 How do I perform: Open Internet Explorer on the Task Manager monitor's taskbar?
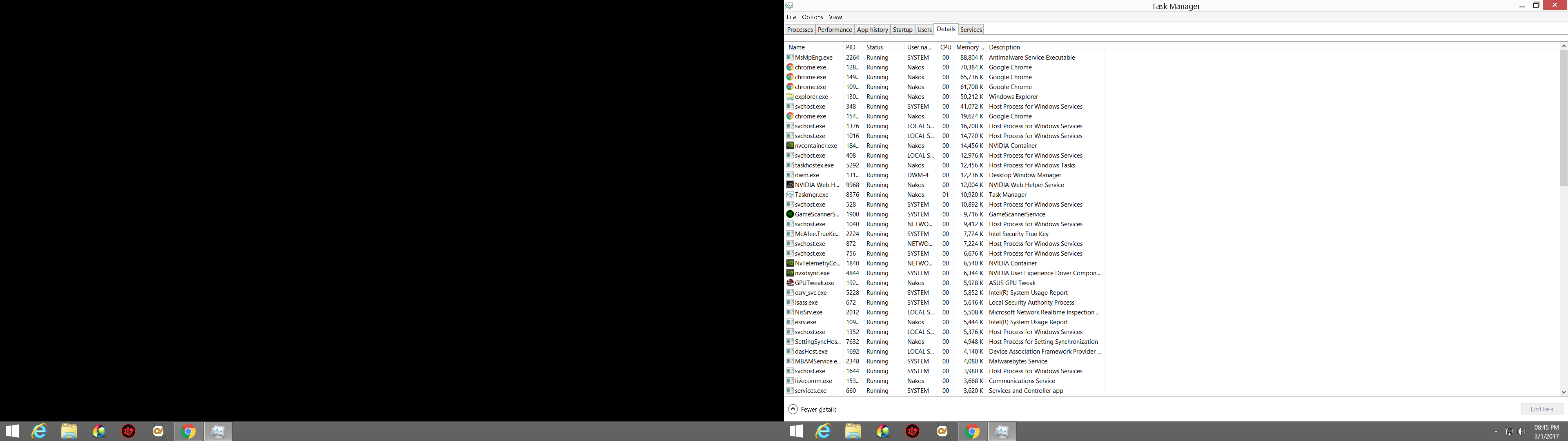(823, 431)
